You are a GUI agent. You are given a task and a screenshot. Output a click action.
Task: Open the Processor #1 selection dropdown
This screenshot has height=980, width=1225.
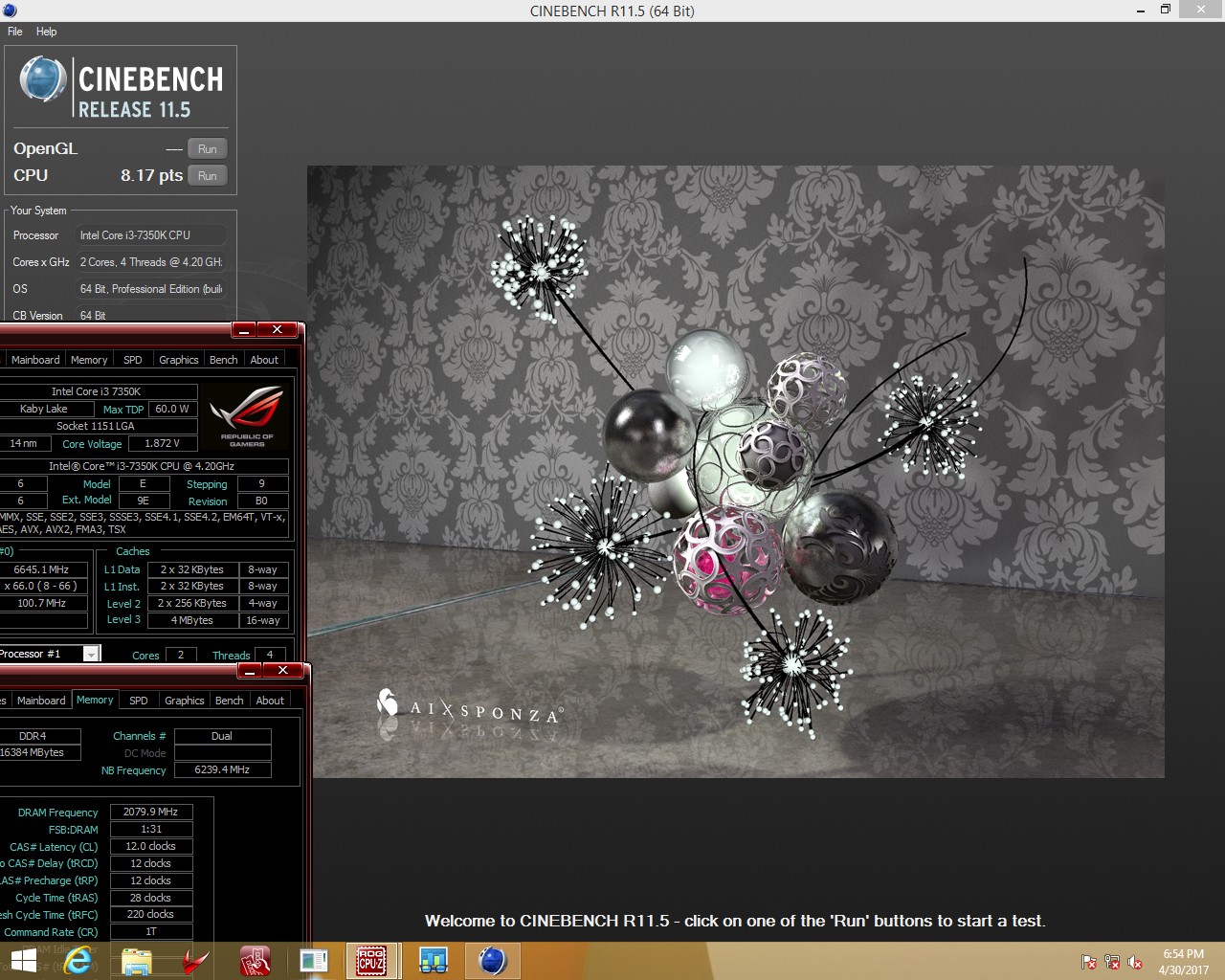pyautogui.click(x=91, y=654)
